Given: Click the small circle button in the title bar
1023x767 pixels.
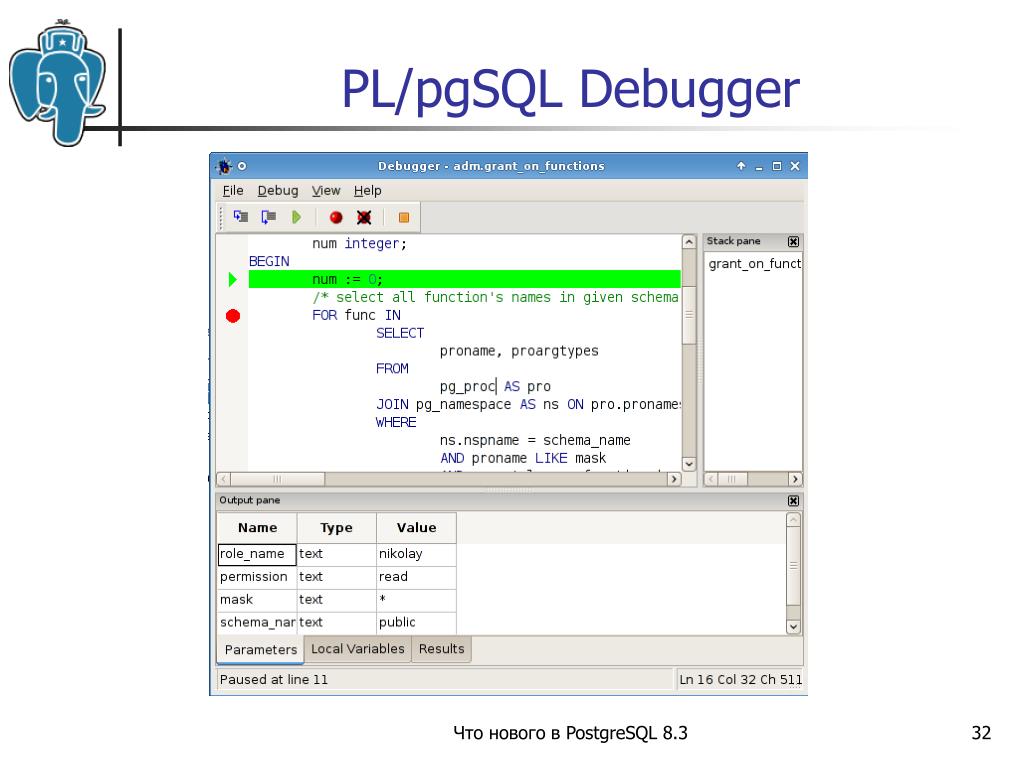Looking at the screenshot, I should 242,166.
